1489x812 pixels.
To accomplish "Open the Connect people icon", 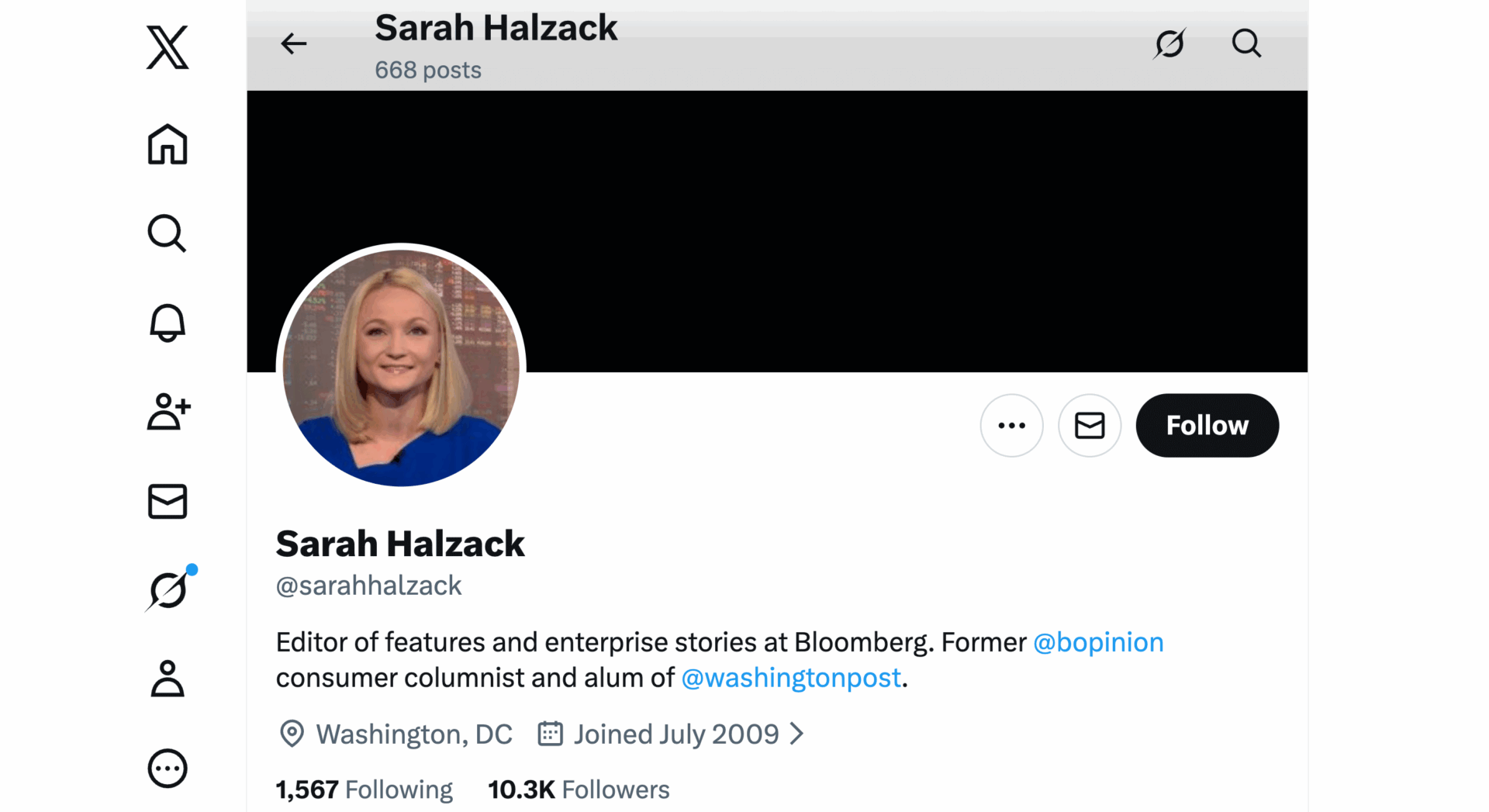I will (x=167, y=413).
